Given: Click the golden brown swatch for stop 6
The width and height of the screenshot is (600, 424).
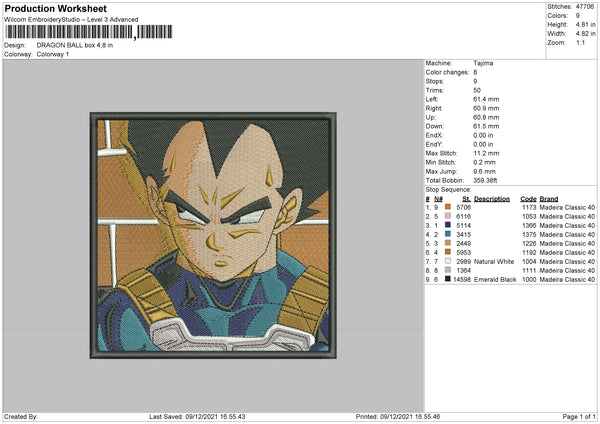Looking at the screenshot, I should coord(448,252).
